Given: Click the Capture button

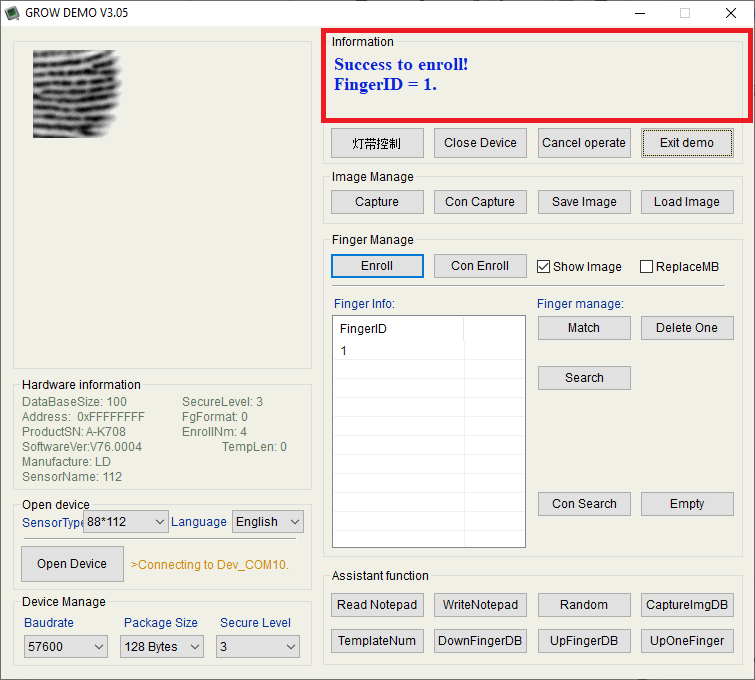Looking at the screenshot, I should point(377,202).
